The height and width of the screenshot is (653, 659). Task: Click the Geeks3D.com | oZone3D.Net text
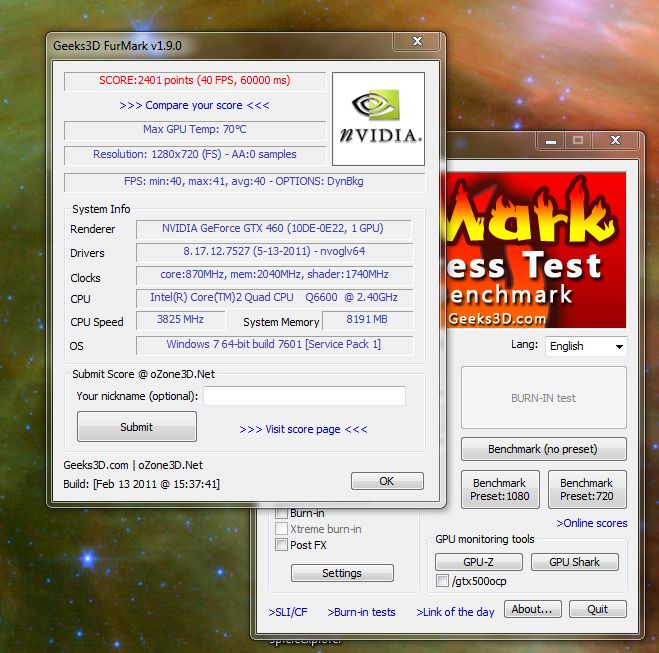click(x=133, y=465)
